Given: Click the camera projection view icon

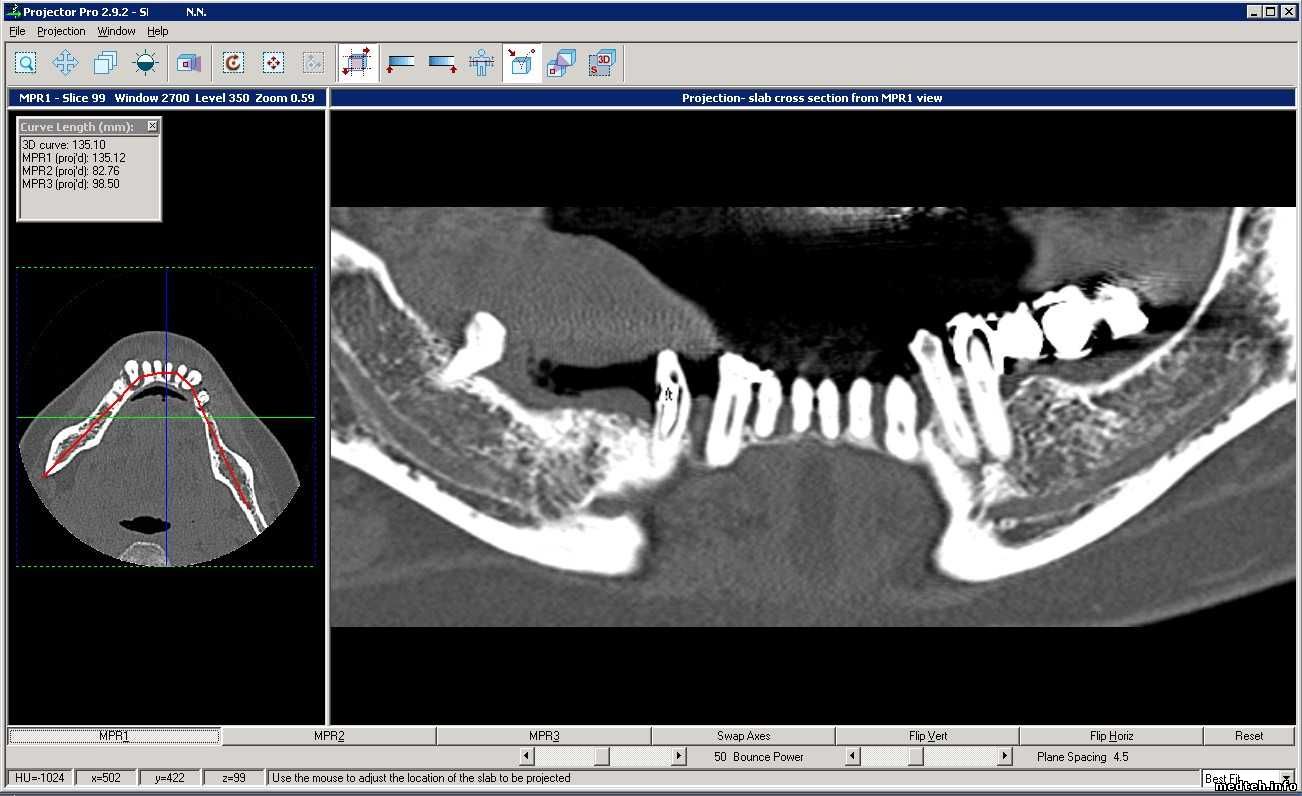Looking at the screenshot, I should tap(189, 64).
